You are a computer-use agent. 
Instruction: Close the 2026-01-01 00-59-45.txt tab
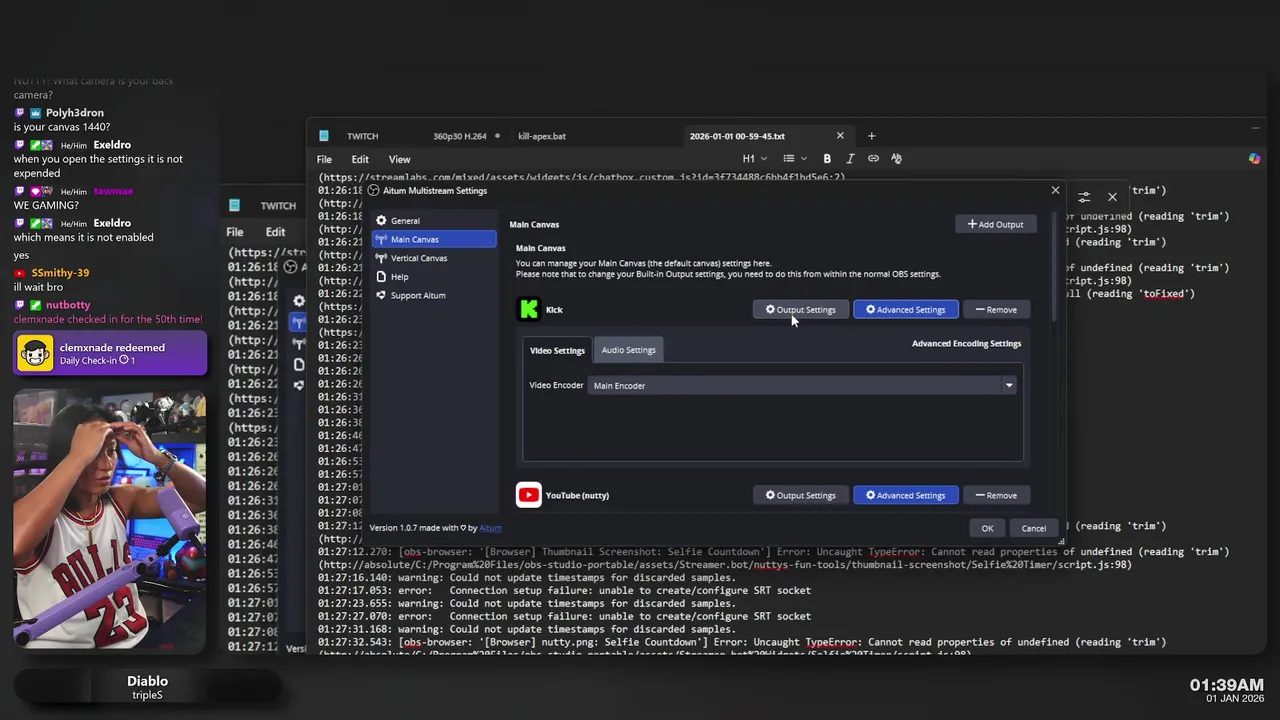(x=840, y=136)
